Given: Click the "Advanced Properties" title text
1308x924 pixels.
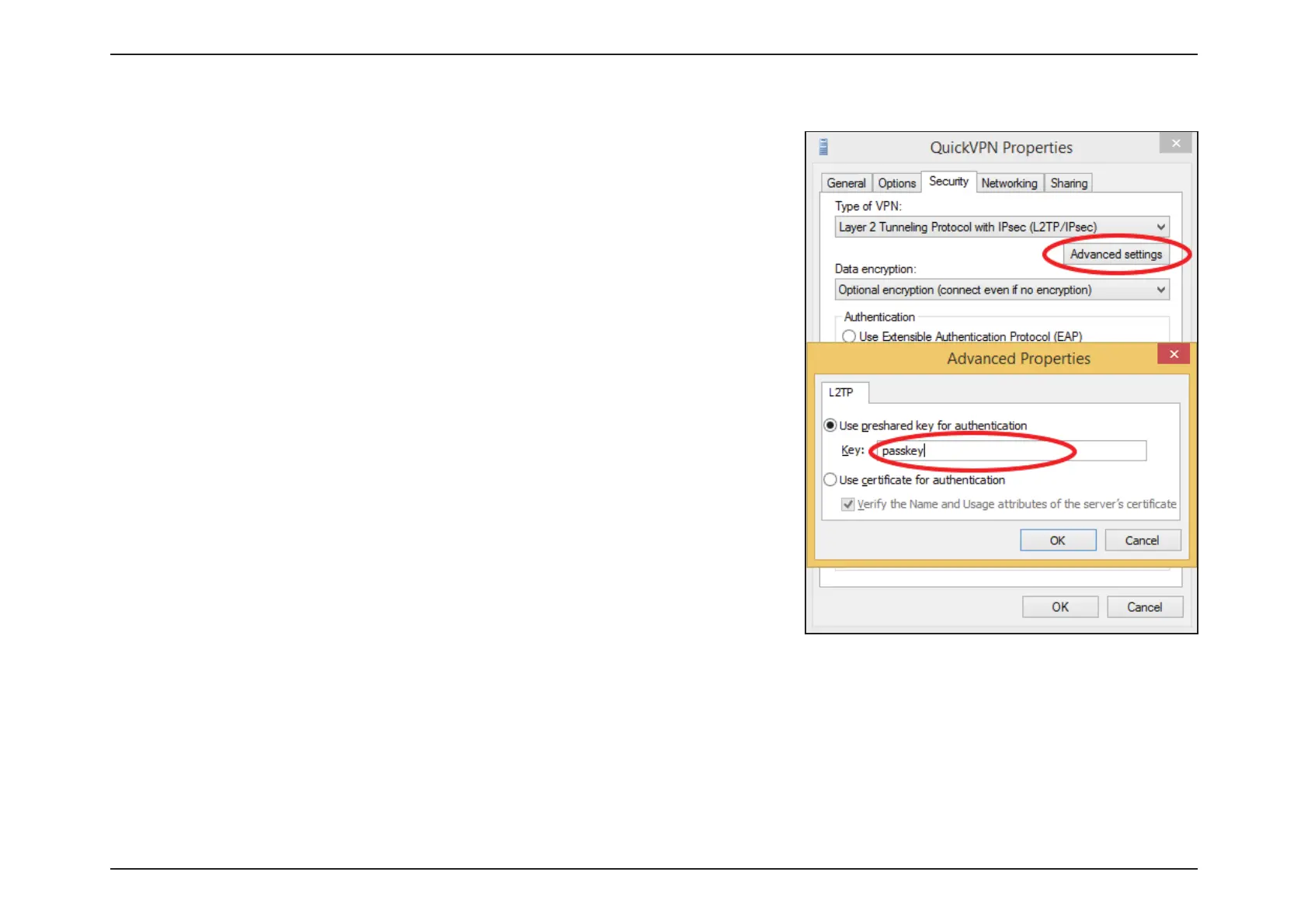Looking at the screenshot, I should coord(1018,359).
